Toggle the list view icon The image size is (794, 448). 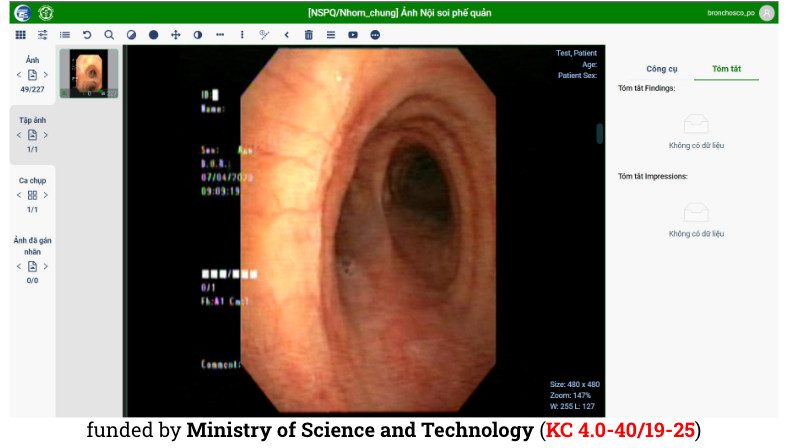click(65, 34)
